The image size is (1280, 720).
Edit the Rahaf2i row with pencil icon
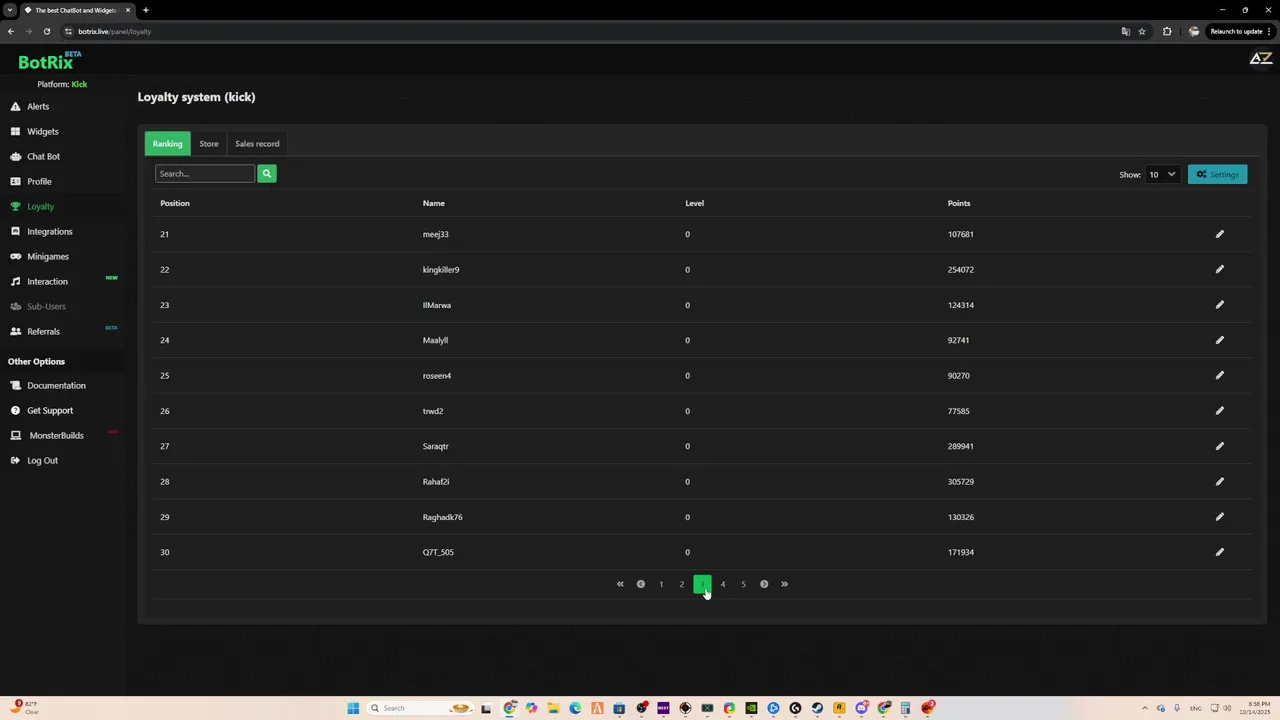(x=1219, y=481)
